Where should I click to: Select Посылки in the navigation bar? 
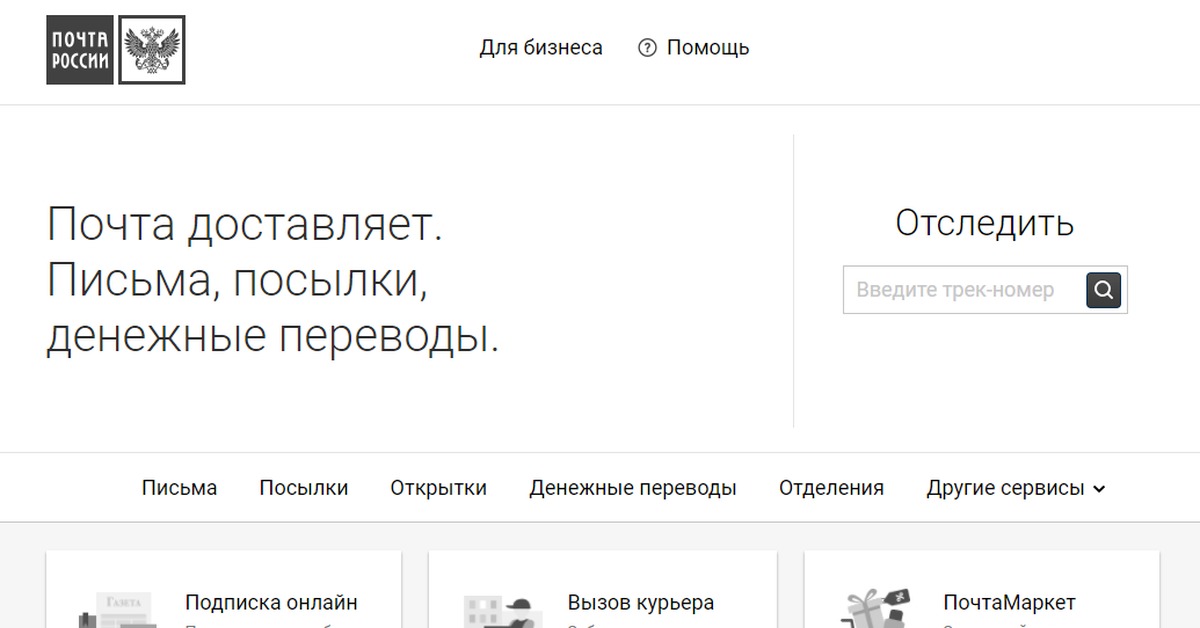(x=303, y=488)
